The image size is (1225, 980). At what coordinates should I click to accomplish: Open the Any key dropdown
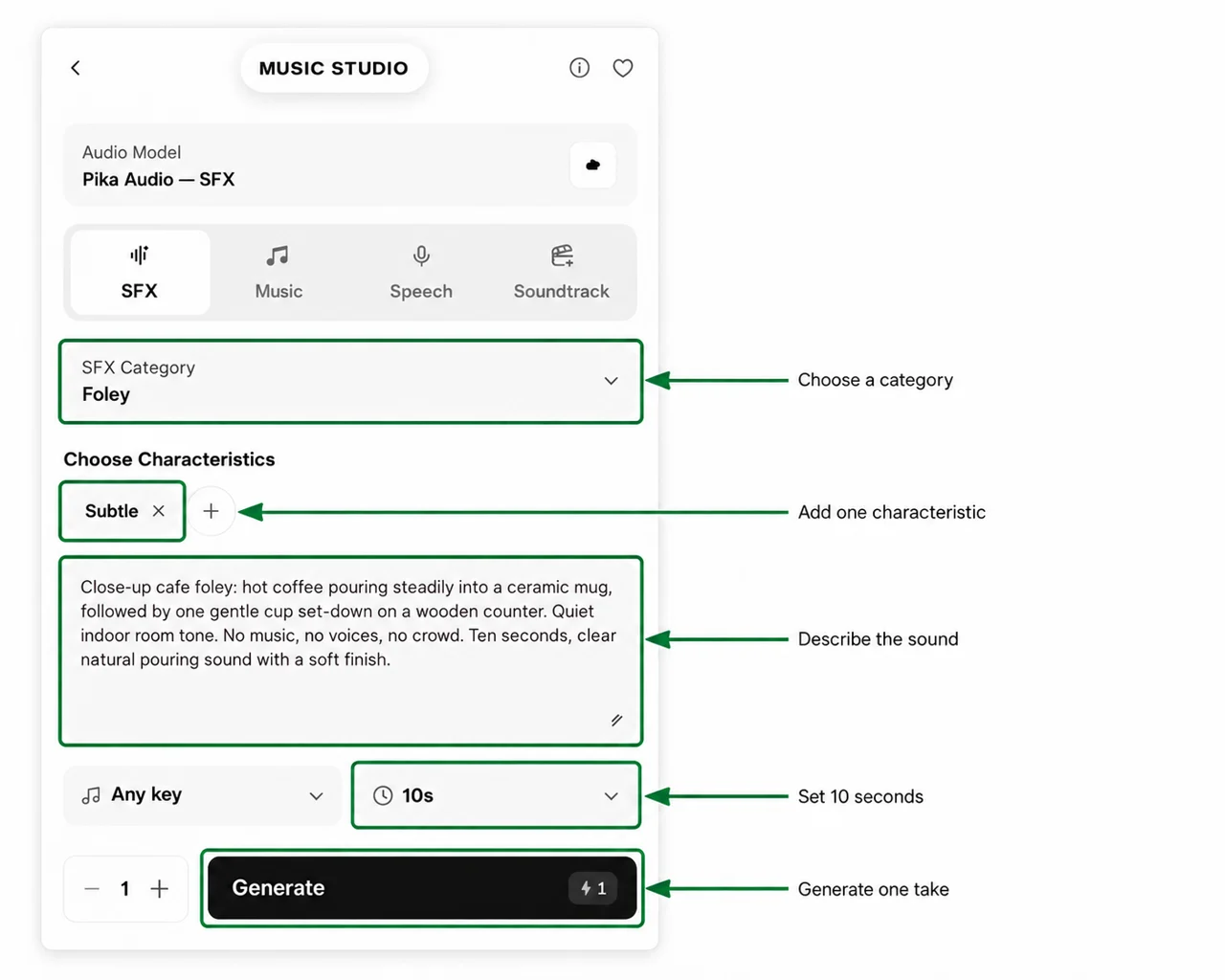[202, 795]
